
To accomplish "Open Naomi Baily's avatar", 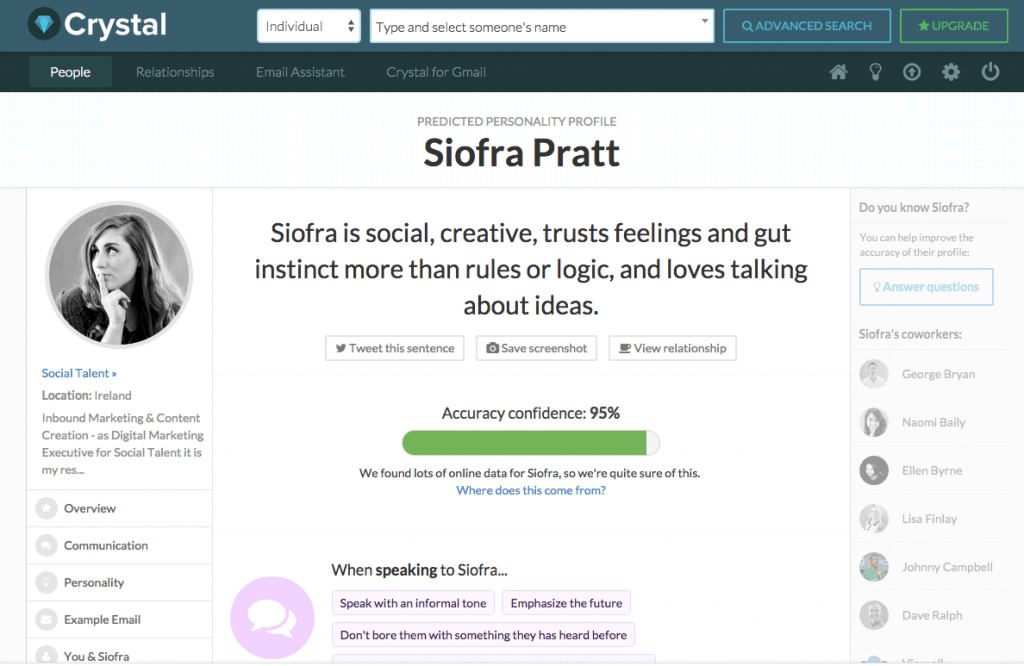I will (874, 422).
